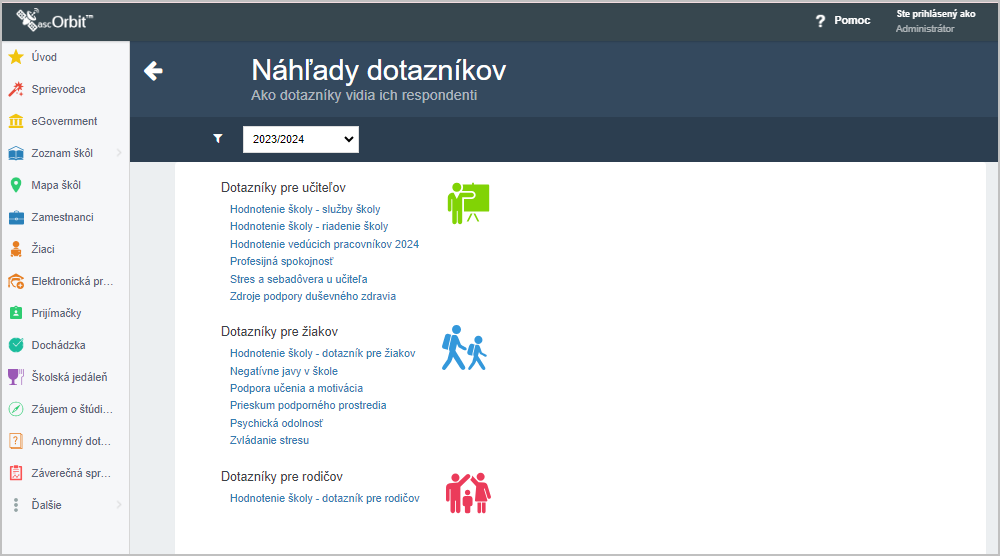
Task: Click the red family parents icon
Action: click(468, 493)
